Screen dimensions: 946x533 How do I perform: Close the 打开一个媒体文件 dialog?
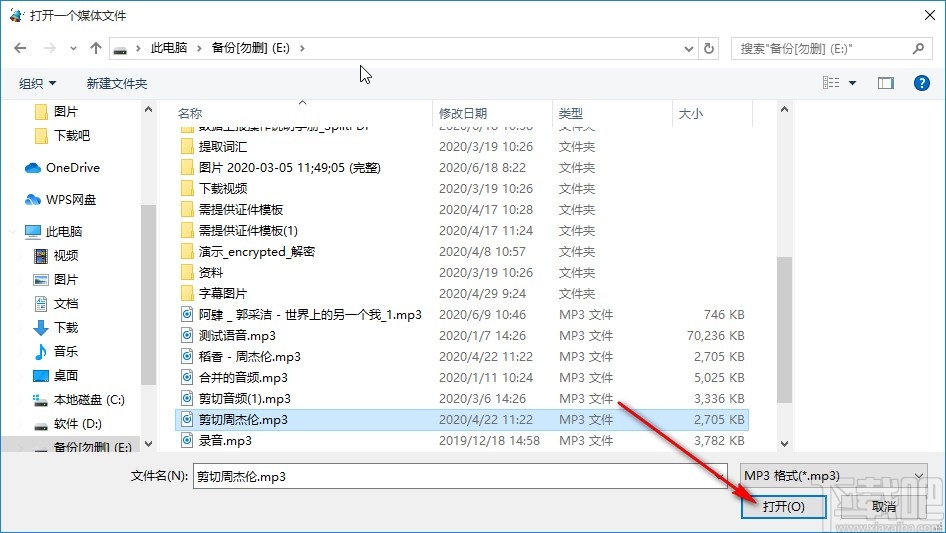930,15
